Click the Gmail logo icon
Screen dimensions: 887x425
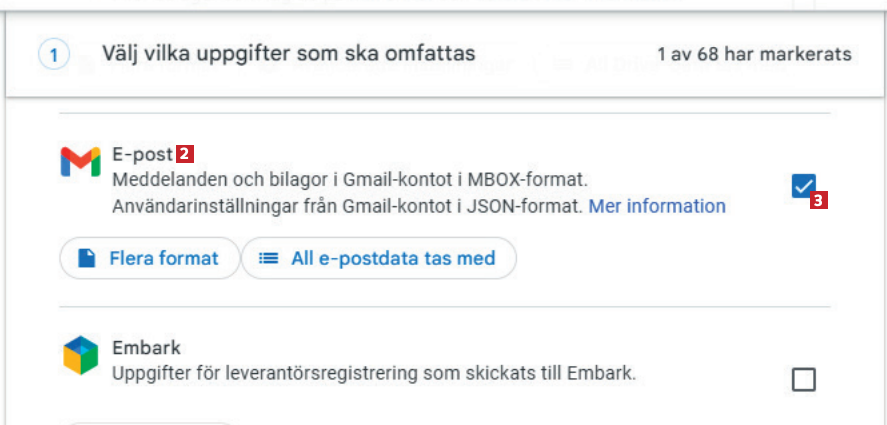[80, 161]
